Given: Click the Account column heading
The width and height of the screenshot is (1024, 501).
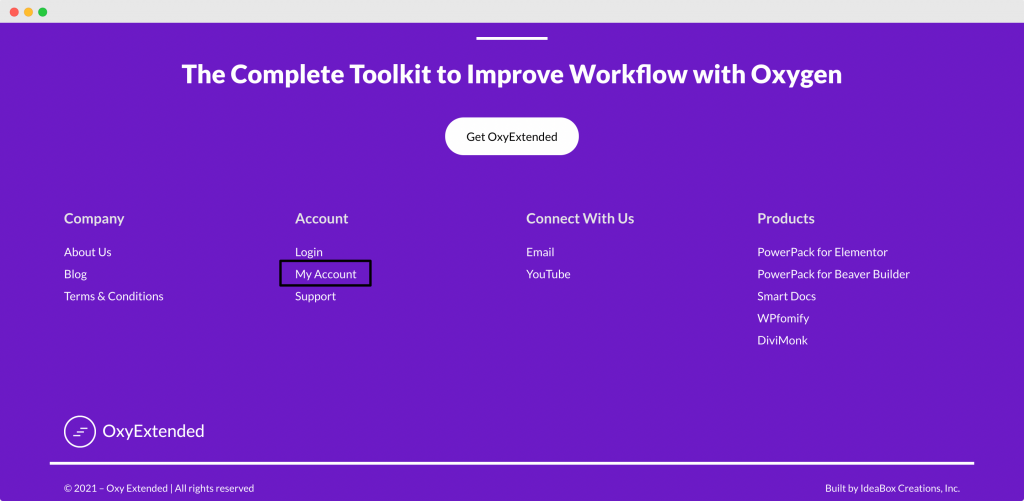Looking at the screenshot, I should pos(322,219).
